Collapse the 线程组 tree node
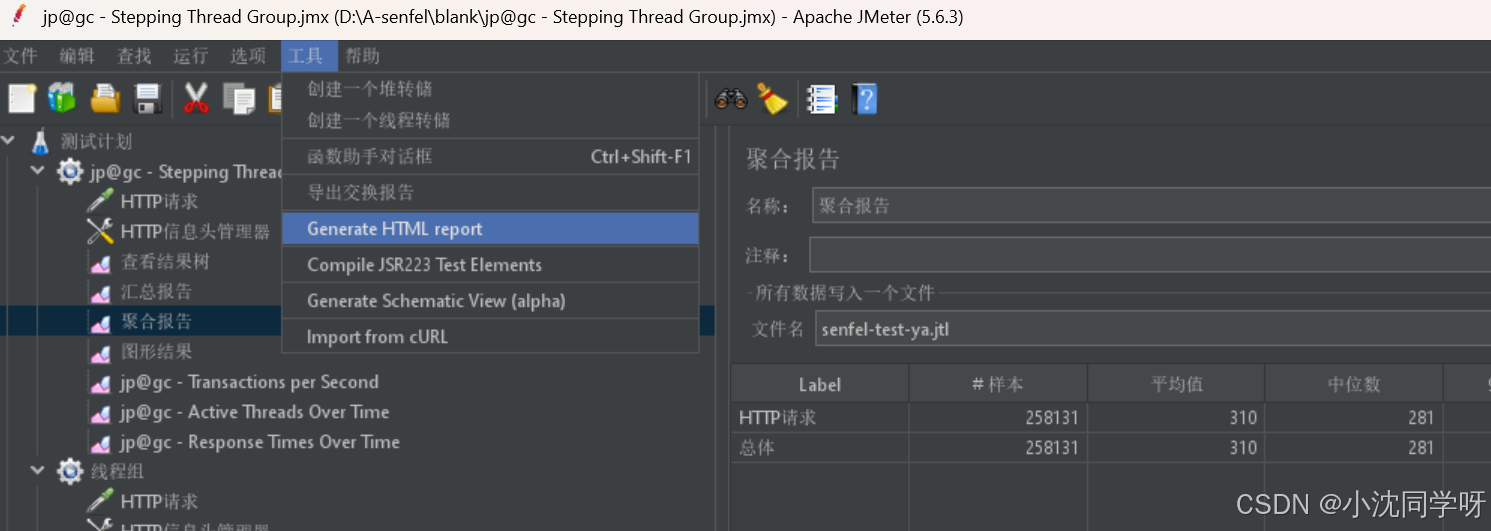 pyautogui.click(x=38, y=471)
